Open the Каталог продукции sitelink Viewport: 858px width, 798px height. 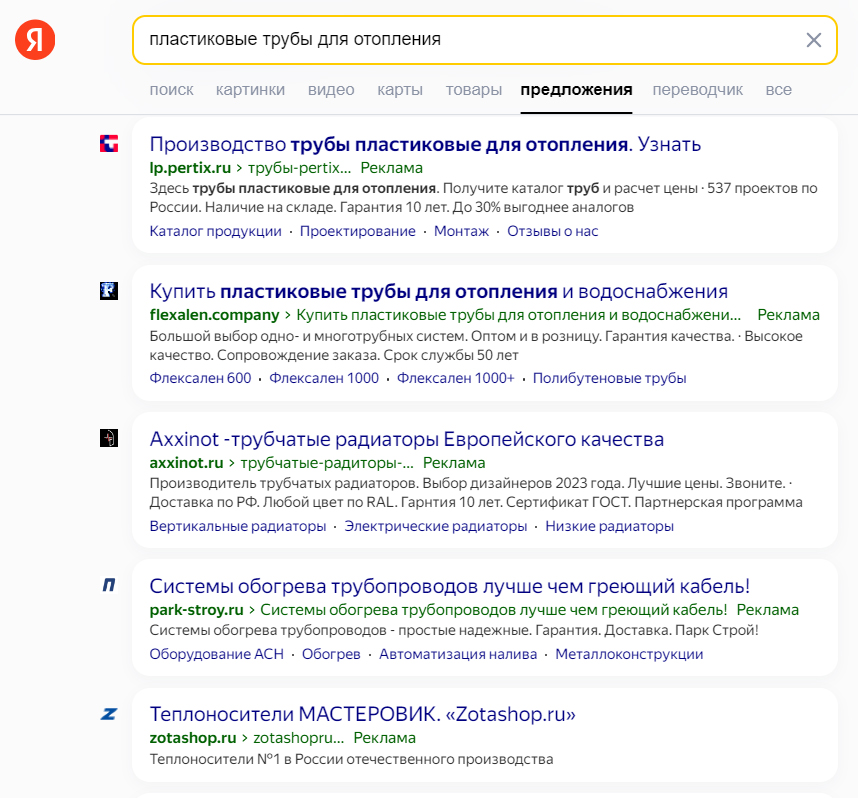click(x=215, y=231)
